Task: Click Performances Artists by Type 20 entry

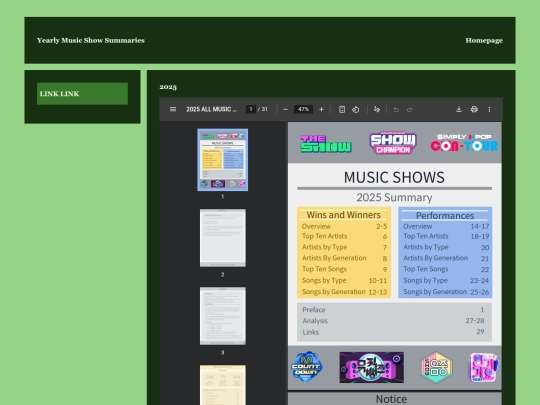Action: click(446, 247)
